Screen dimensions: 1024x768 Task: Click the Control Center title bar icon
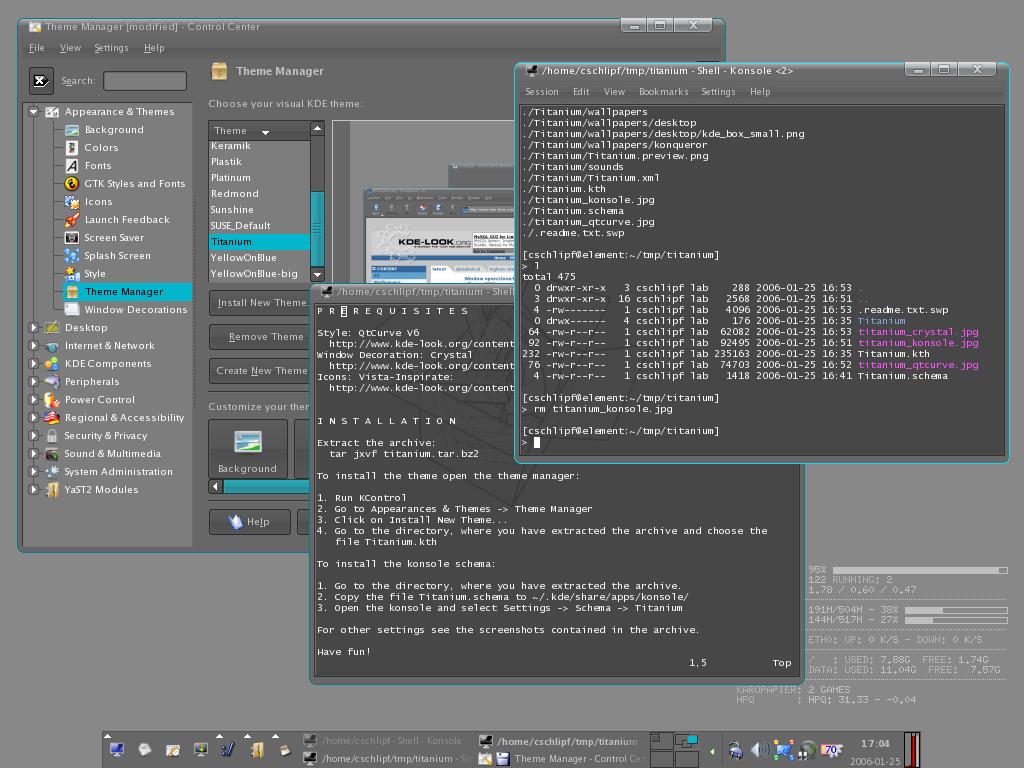(x=35, y=27)
